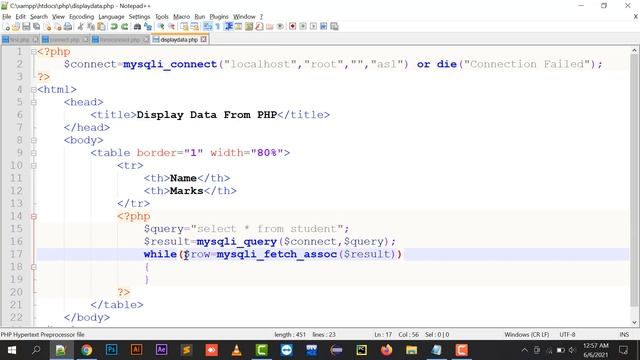Image resolution: width=640 pixels, height=360 pixels.
Task: Click the "Display Data From PHP" title text
Action: point(207,115)
